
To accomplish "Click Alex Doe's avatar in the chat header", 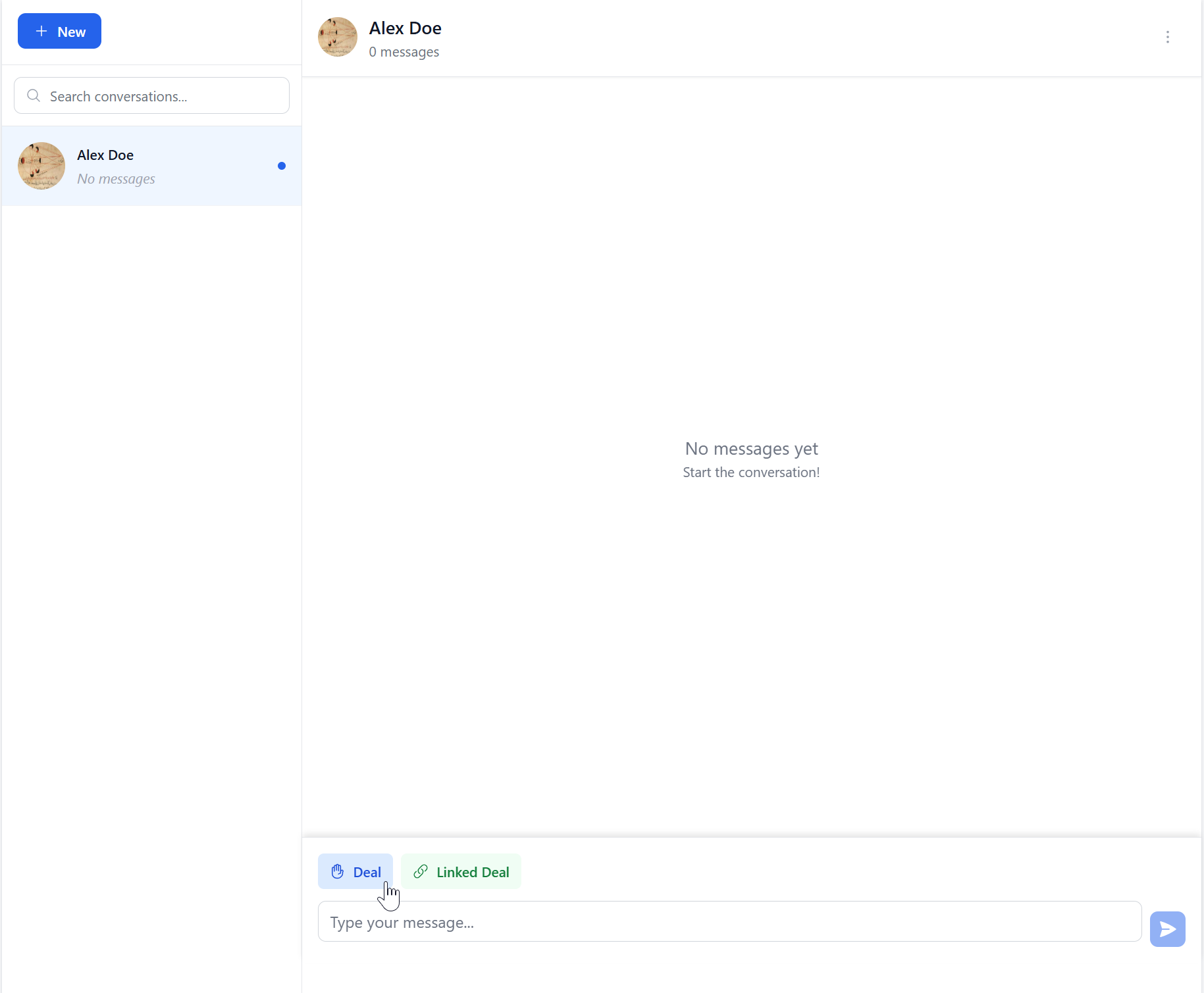I will (x=338, y=37).
